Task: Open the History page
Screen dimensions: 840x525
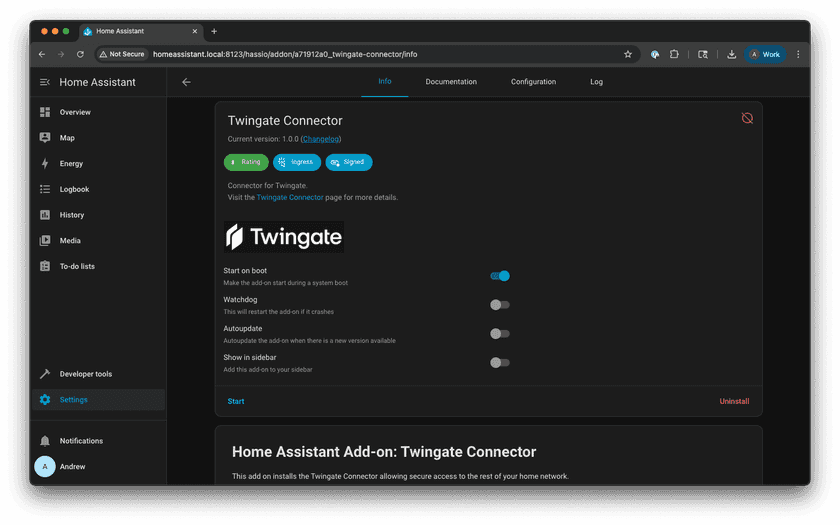Action: pyautogui.click(x=72, y=215)
